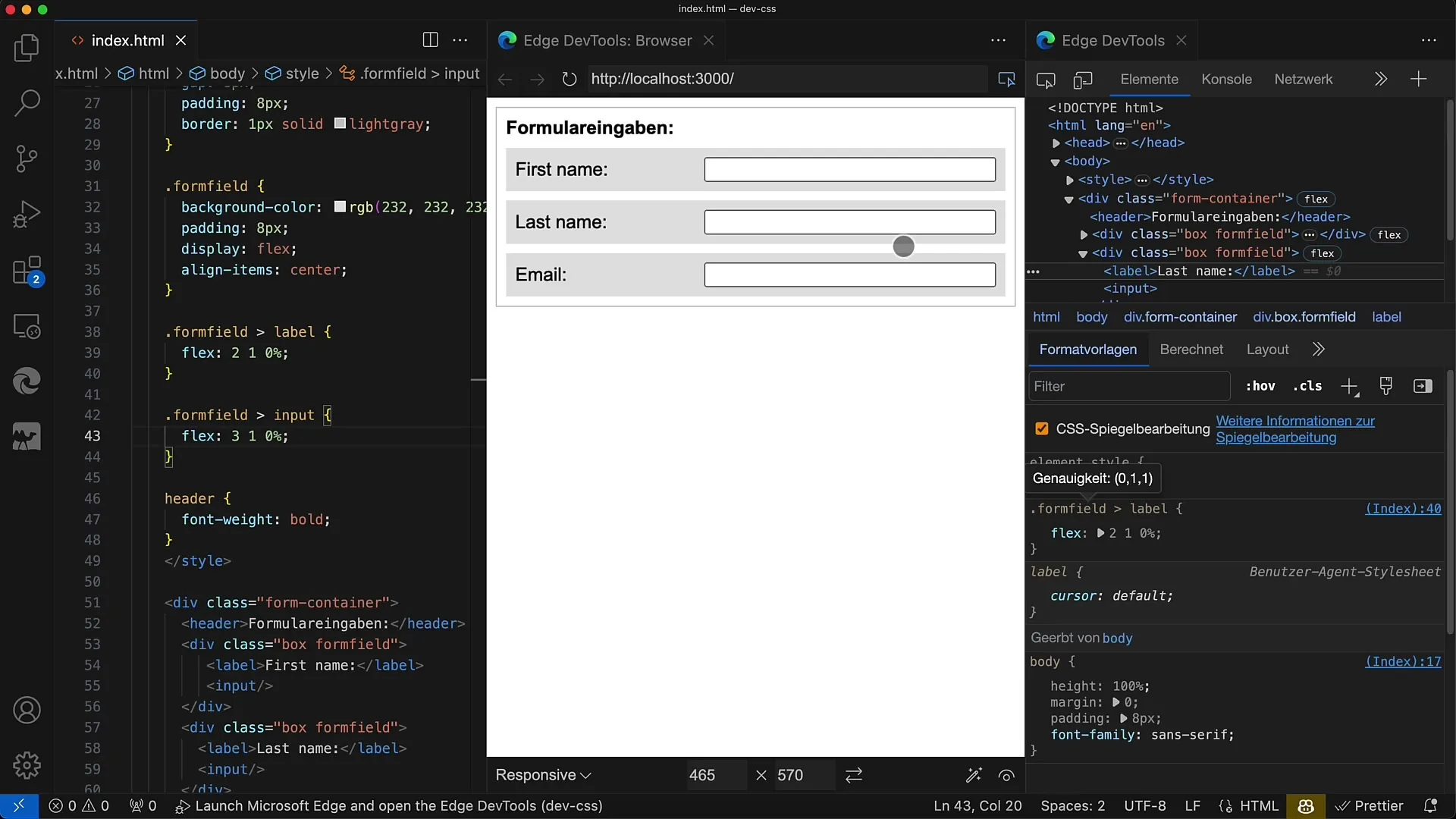Toggle flex badge on form-container div
Viewport: 1456px width, 819px height.
point(1316,199)
